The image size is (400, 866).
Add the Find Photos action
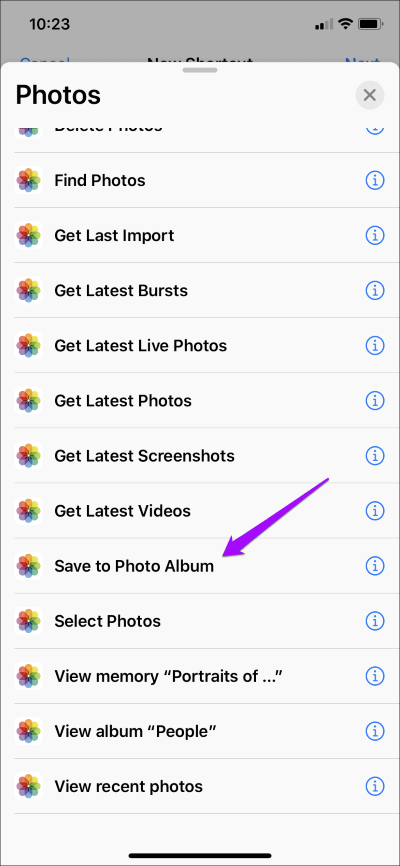(x=200, y=180)
